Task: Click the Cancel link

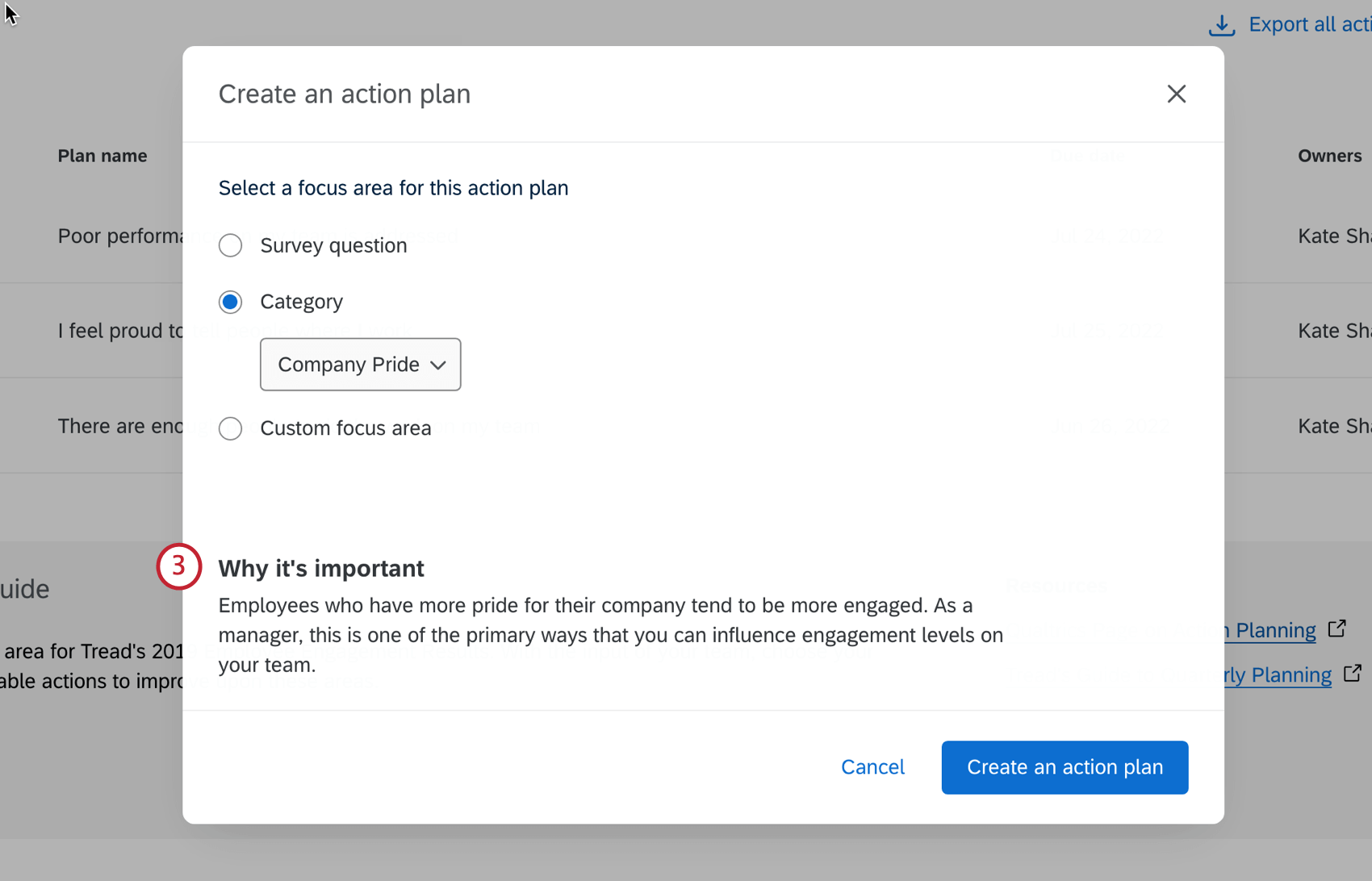Action: [872, 767]
